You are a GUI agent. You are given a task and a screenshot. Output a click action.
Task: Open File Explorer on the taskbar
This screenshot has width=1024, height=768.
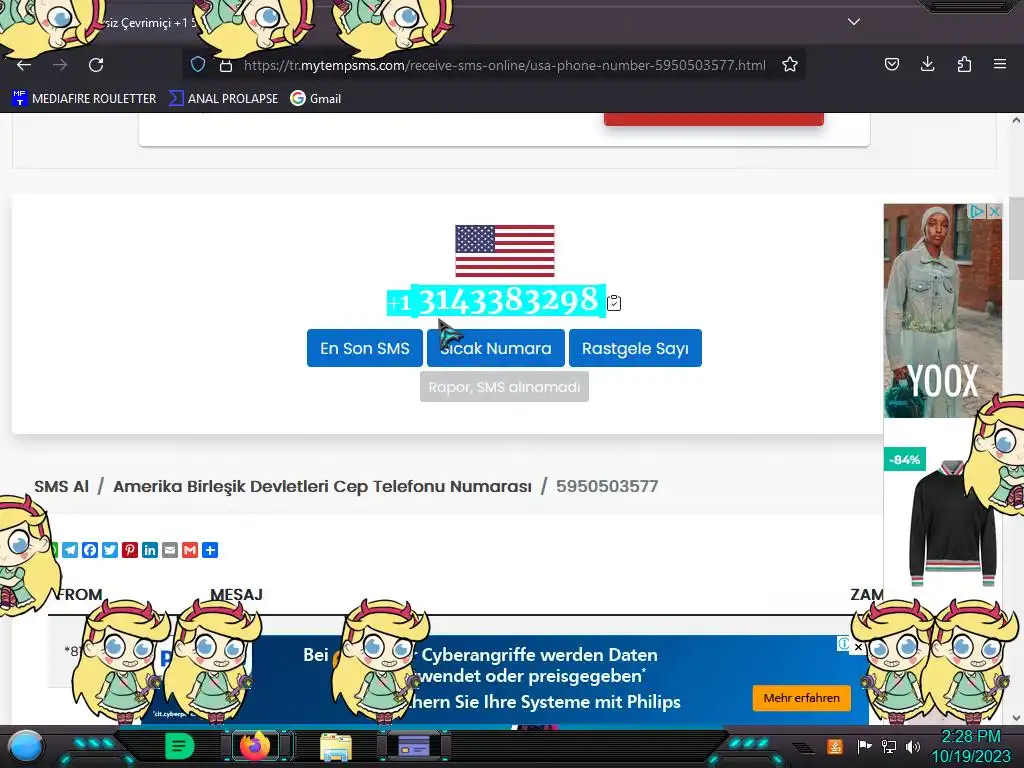[x=336, y=747]
